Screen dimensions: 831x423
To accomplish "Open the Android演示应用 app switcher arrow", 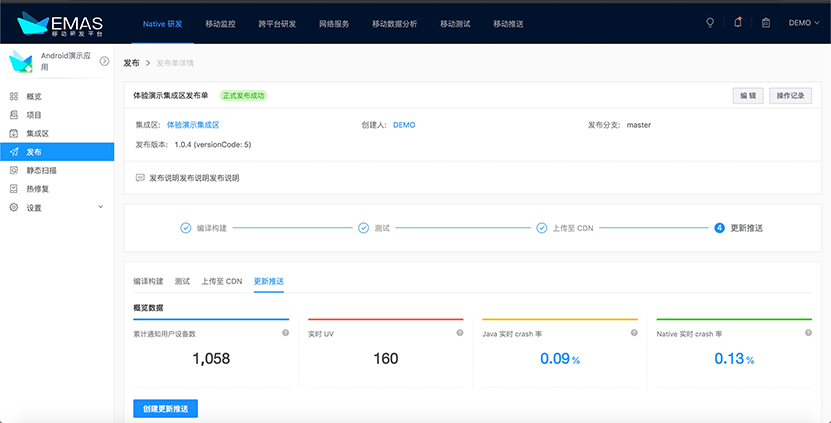I will [x=105, y=62].
